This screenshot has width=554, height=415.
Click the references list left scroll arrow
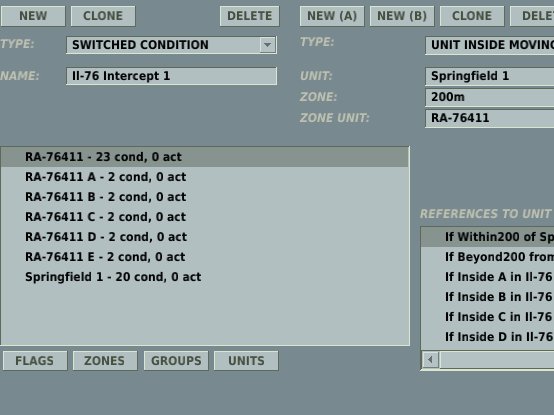pyautogui.click(x=430, y=360)
